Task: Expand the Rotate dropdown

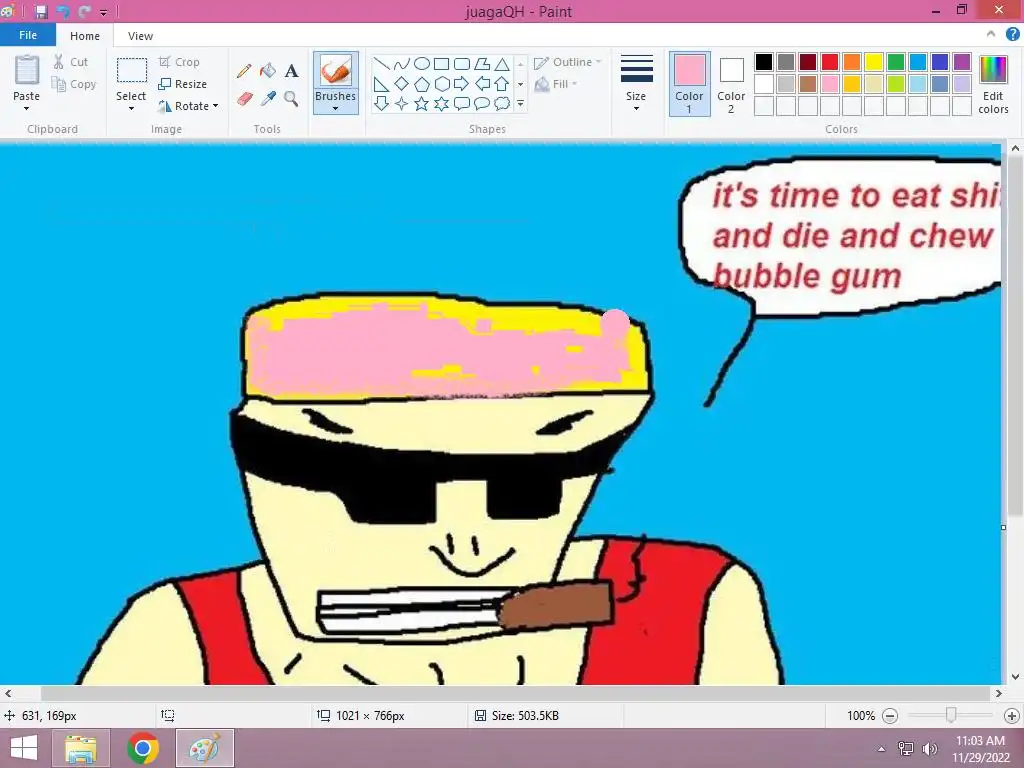Action: [x=216, y=106]
